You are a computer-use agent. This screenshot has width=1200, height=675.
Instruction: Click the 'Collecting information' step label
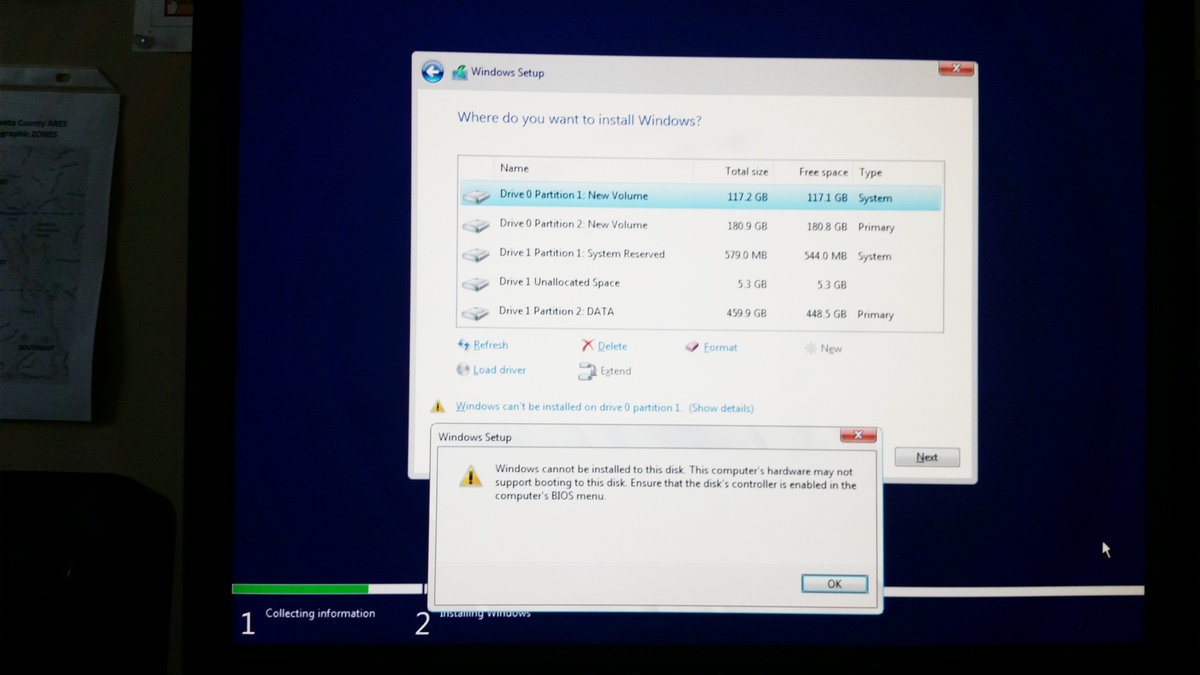point(320,613)
